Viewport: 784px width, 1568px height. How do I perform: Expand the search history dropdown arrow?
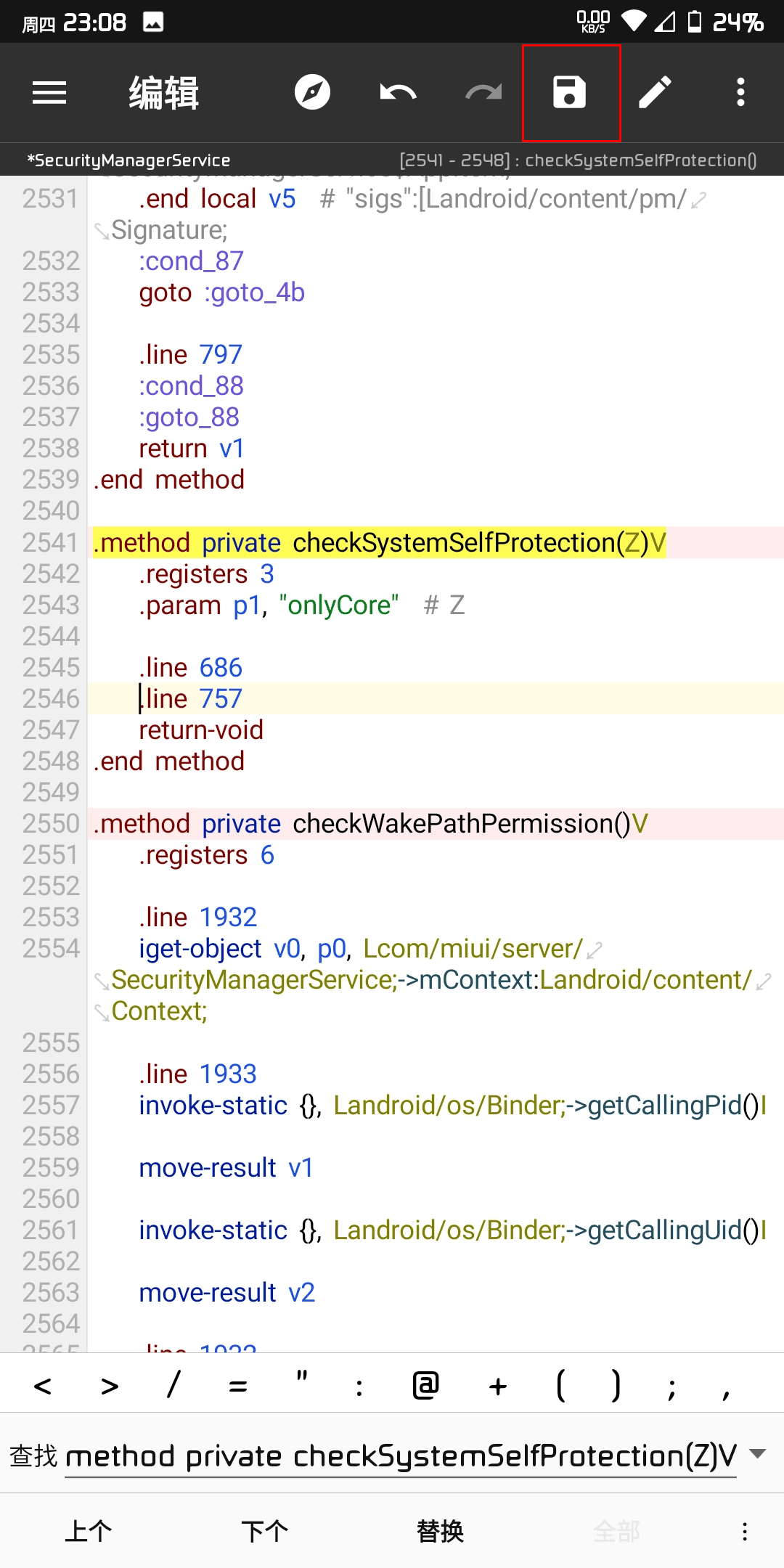click(758, 1454)
